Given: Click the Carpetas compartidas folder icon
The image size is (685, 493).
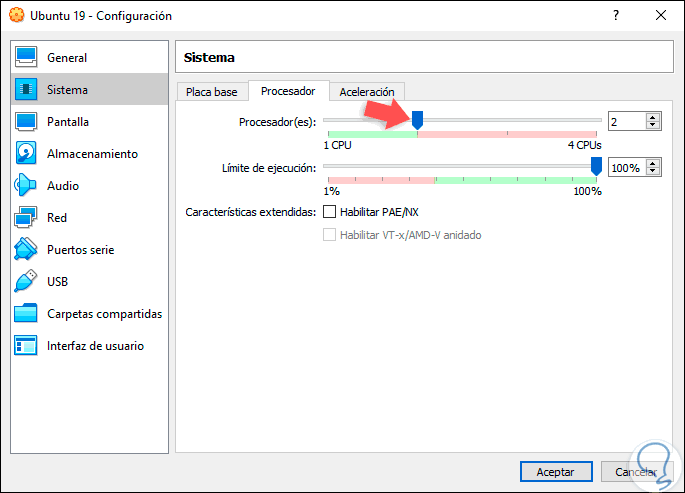Looking at the screenshot, I should (x=26, y=313).
